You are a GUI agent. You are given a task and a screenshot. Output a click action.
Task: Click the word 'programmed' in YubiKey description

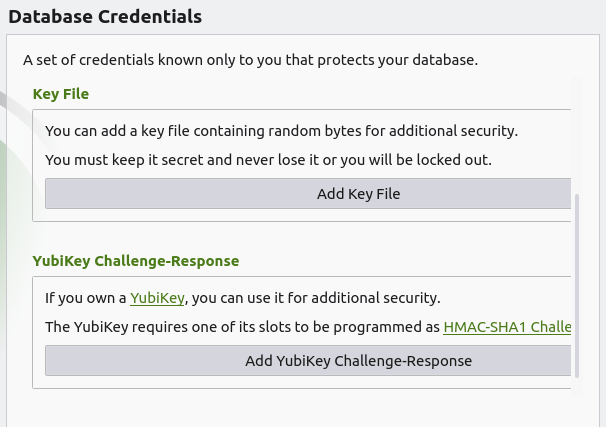point(375,327)
